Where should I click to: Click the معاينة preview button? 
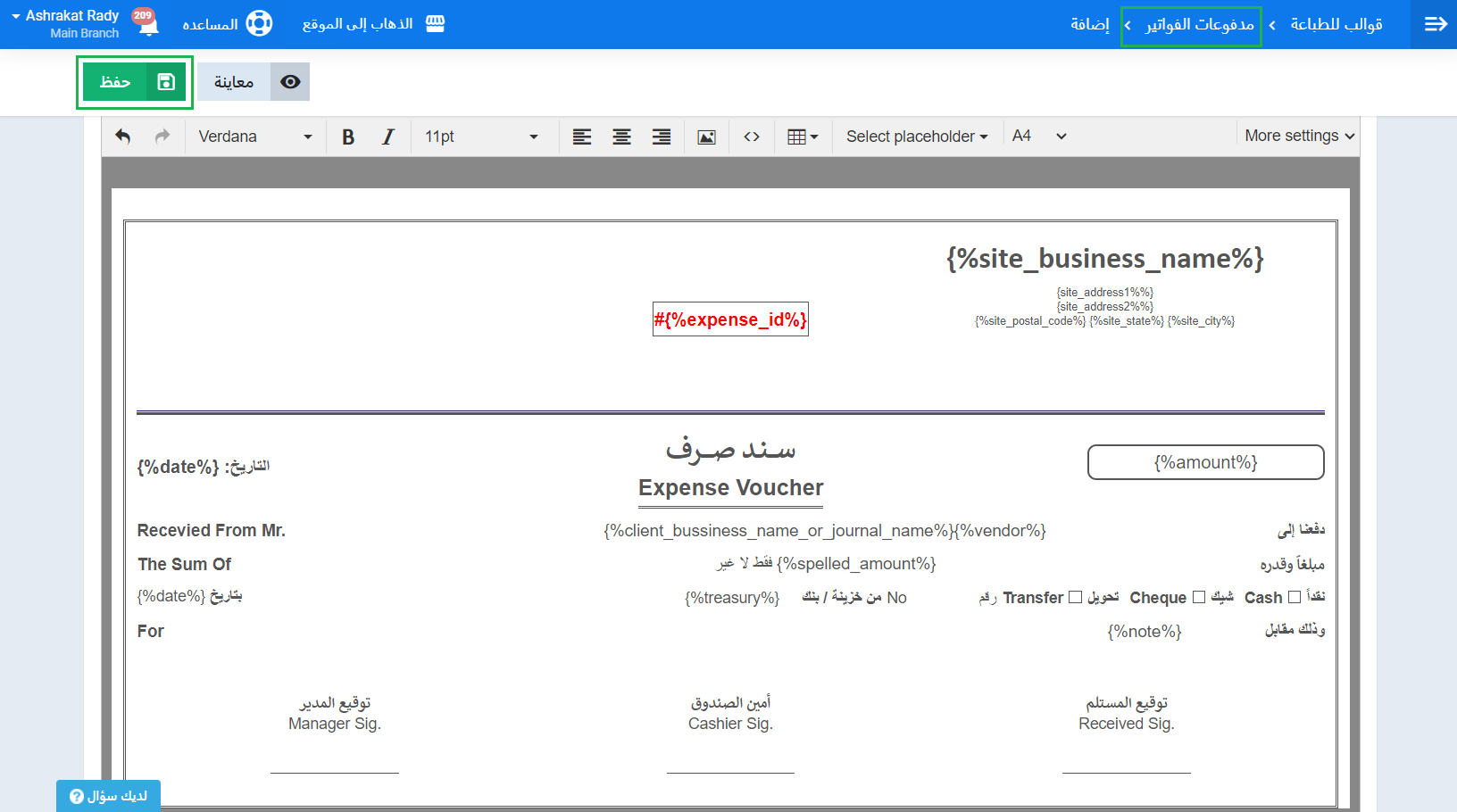[x=253, y=82]
